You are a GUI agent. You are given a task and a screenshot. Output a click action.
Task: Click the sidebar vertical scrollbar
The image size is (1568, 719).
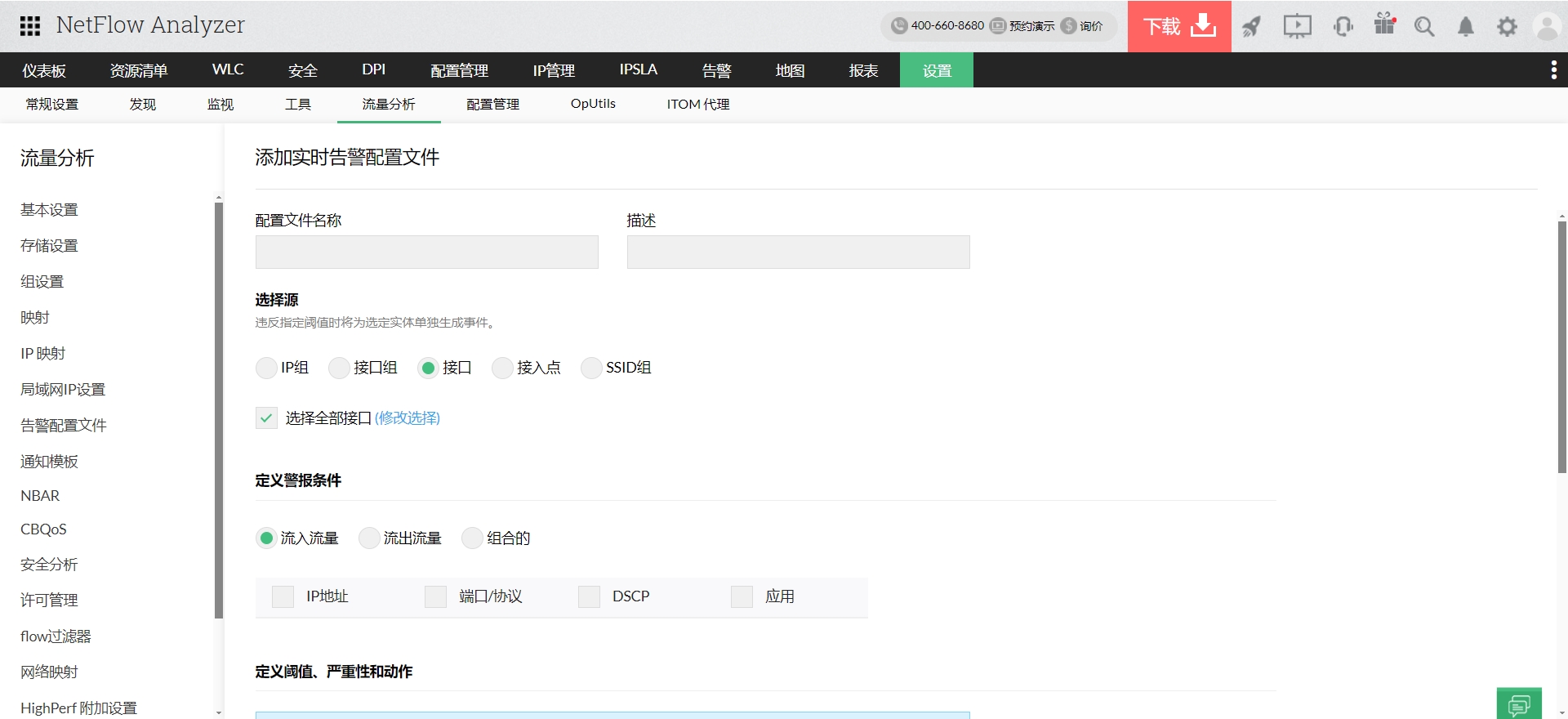[218, 410]
